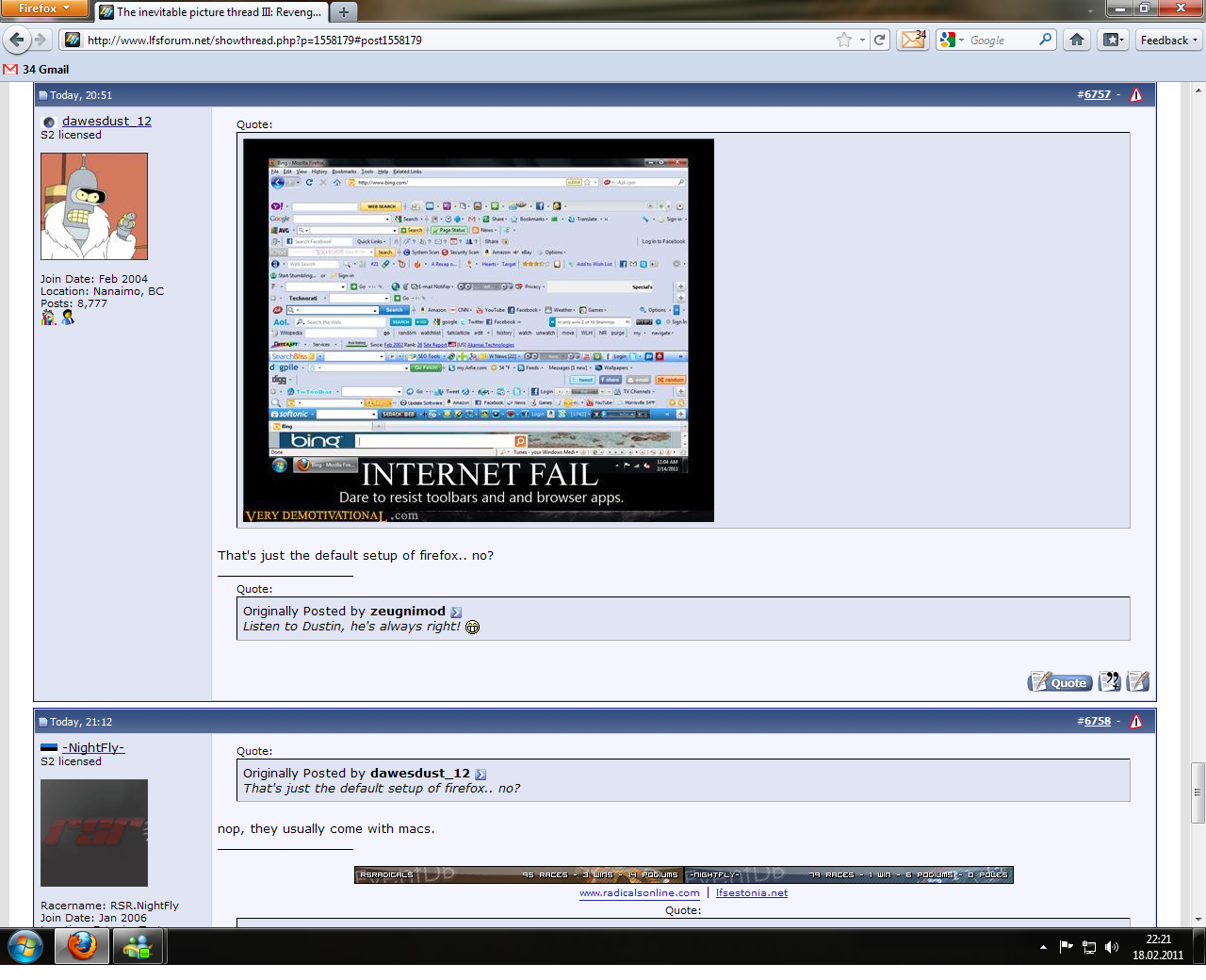The width and height of the screenshot is (1206, 980).
Task: Bookmark this page with the star icon
Action: click(844, 40)
